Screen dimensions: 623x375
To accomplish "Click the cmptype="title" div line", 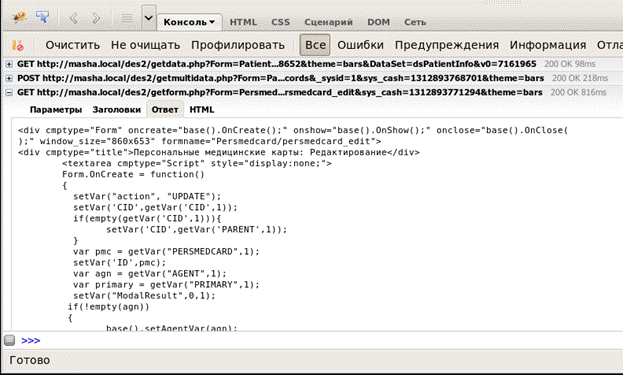I will pos(219,153).
